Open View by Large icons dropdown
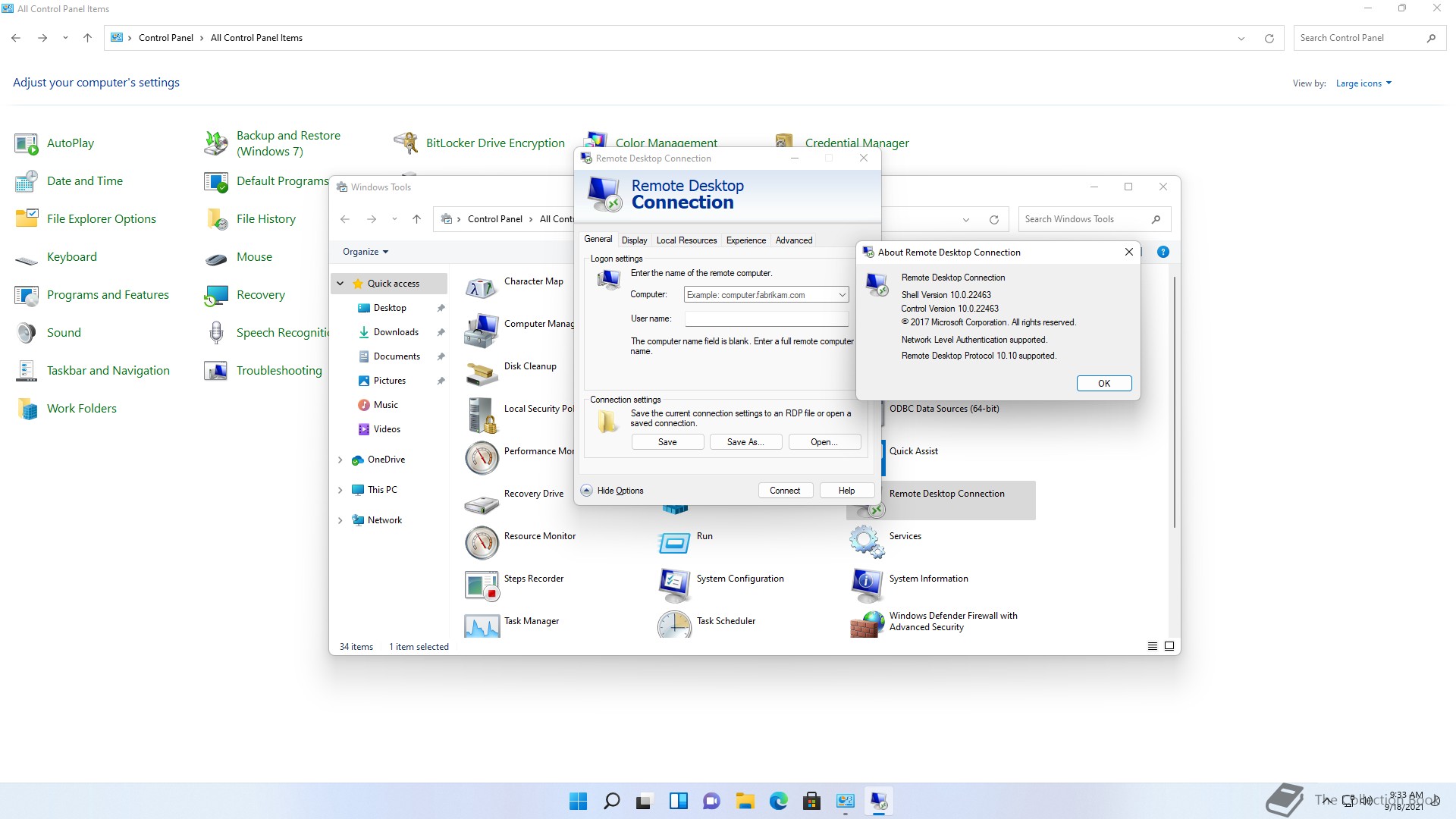Screen dimensions: 1456x819 [1363, 83]
